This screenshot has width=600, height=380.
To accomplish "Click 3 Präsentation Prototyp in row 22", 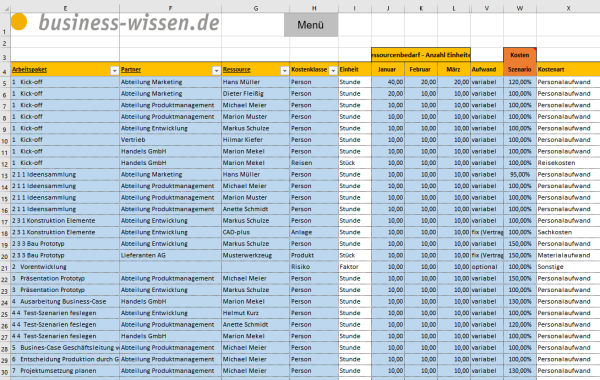I will (65, 278).
